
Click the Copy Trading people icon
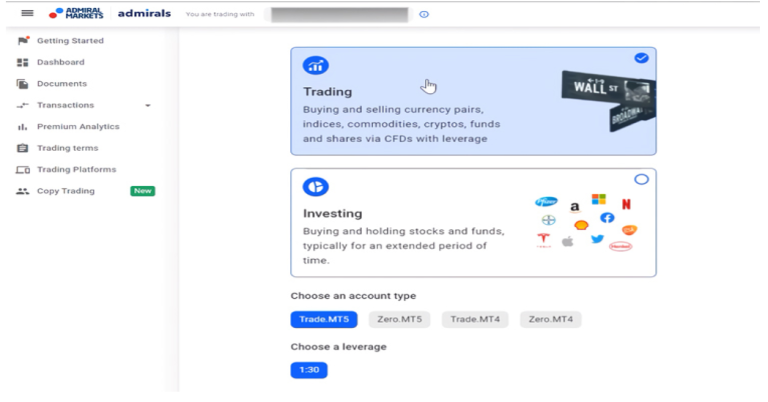pos(23,191)
